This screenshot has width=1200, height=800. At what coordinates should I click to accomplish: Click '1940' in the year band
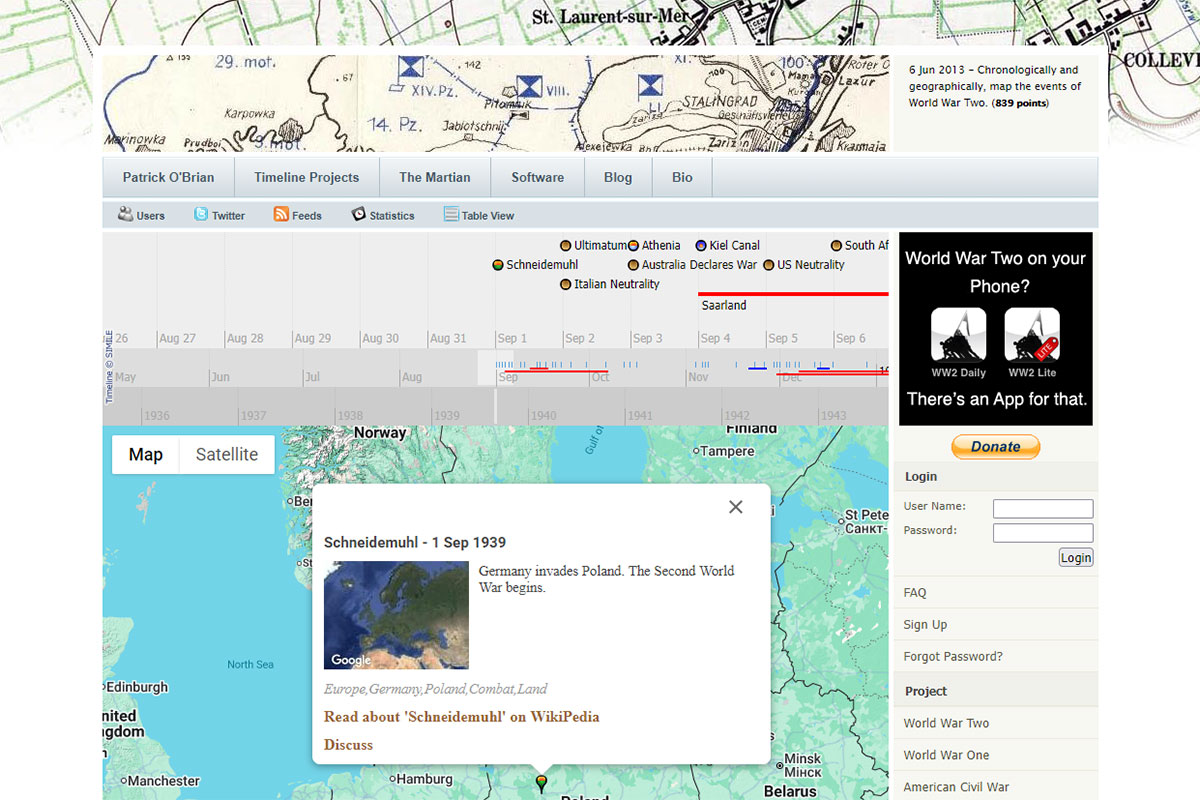coord(543,416)
